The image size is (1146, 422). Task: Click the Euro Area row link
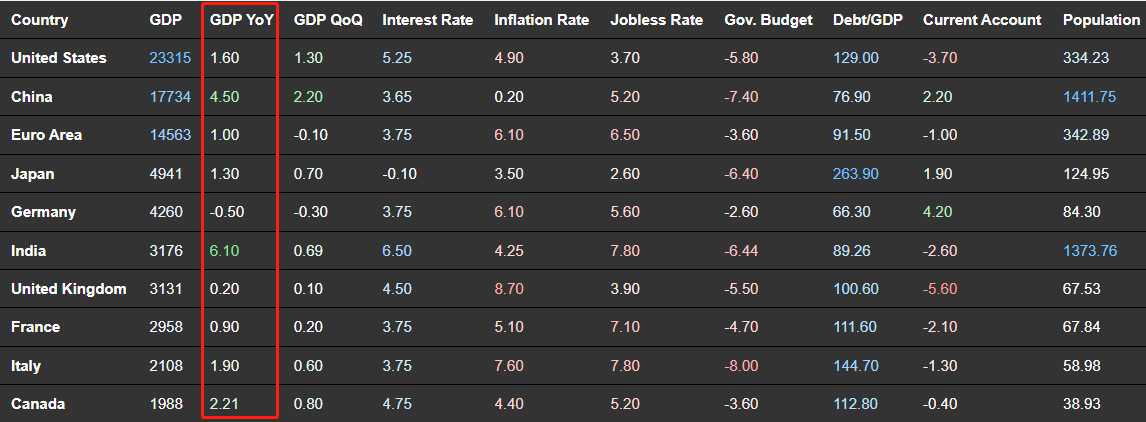(46, 135)
